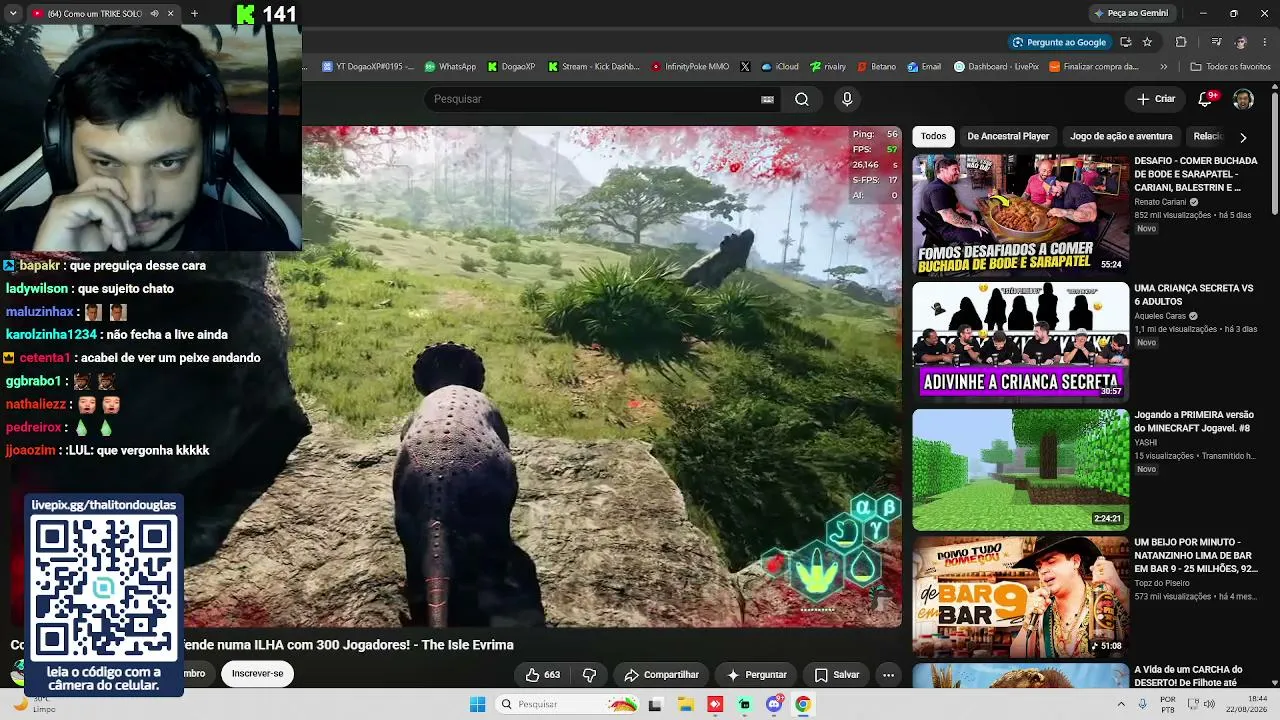Expand the tab search dropdown arrow
This screenshot has height=720, width=1280.
[13, 14]
